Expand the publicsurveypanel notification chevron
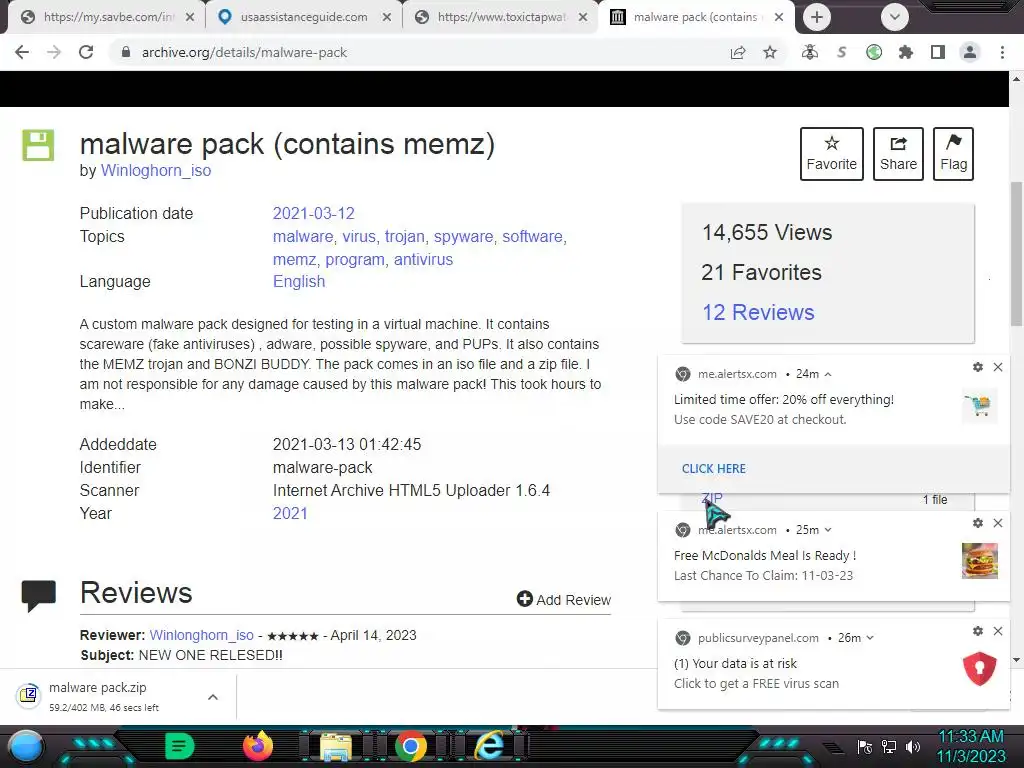This screenshot has height=768, width=1024. [869, 638]
